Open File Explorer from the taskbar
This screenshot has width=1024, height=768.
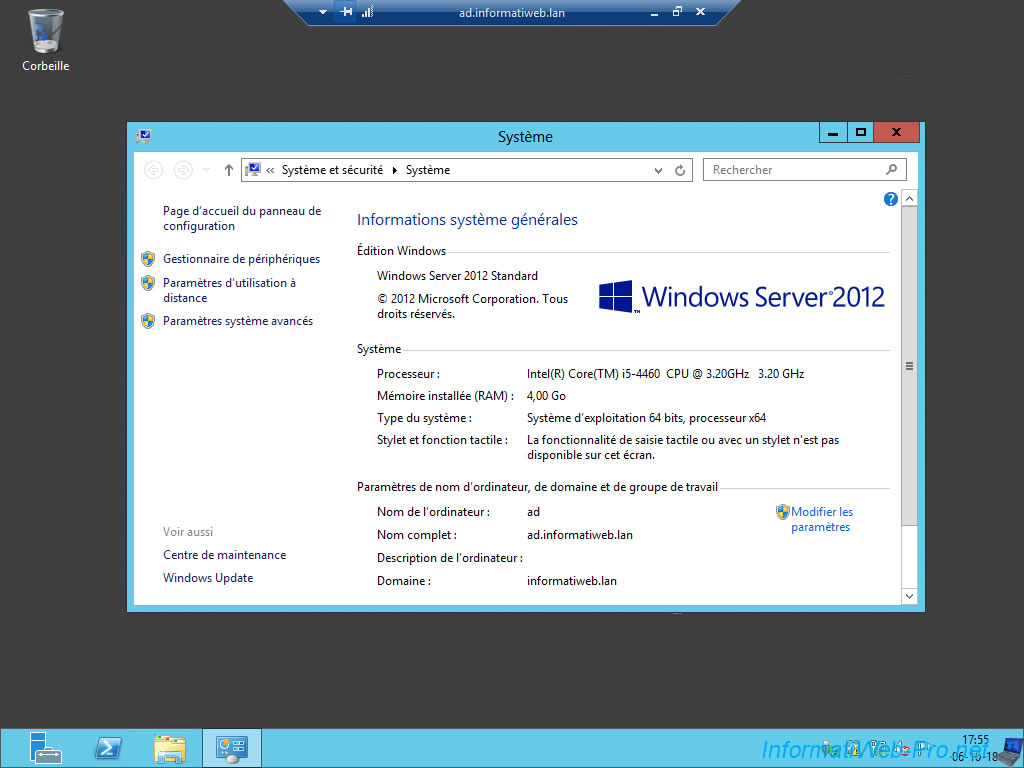coord(170,748)
